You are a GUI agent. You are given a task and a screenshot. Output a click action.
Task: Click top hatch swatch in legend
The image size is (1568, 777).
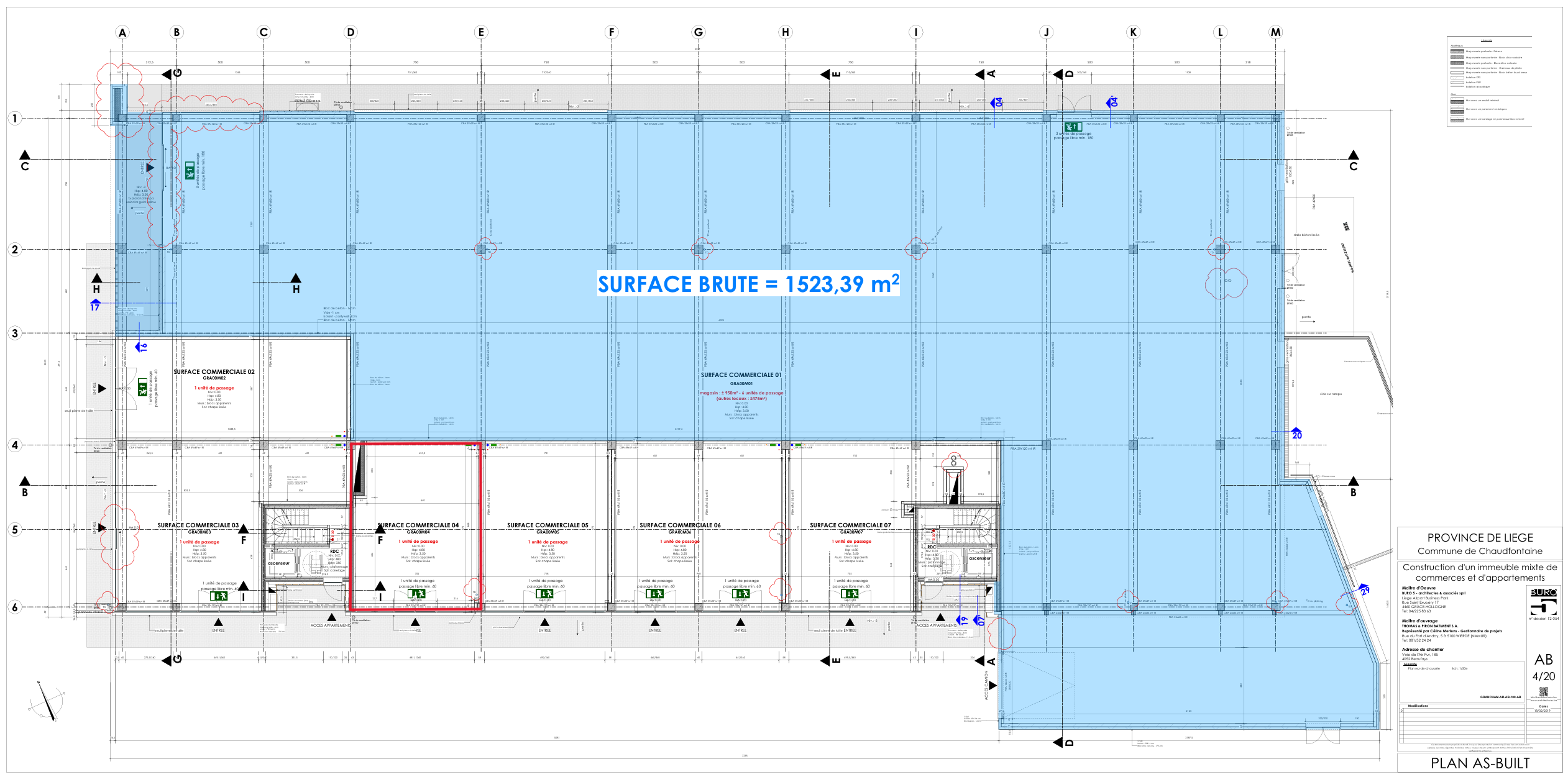pos(1457,52)
